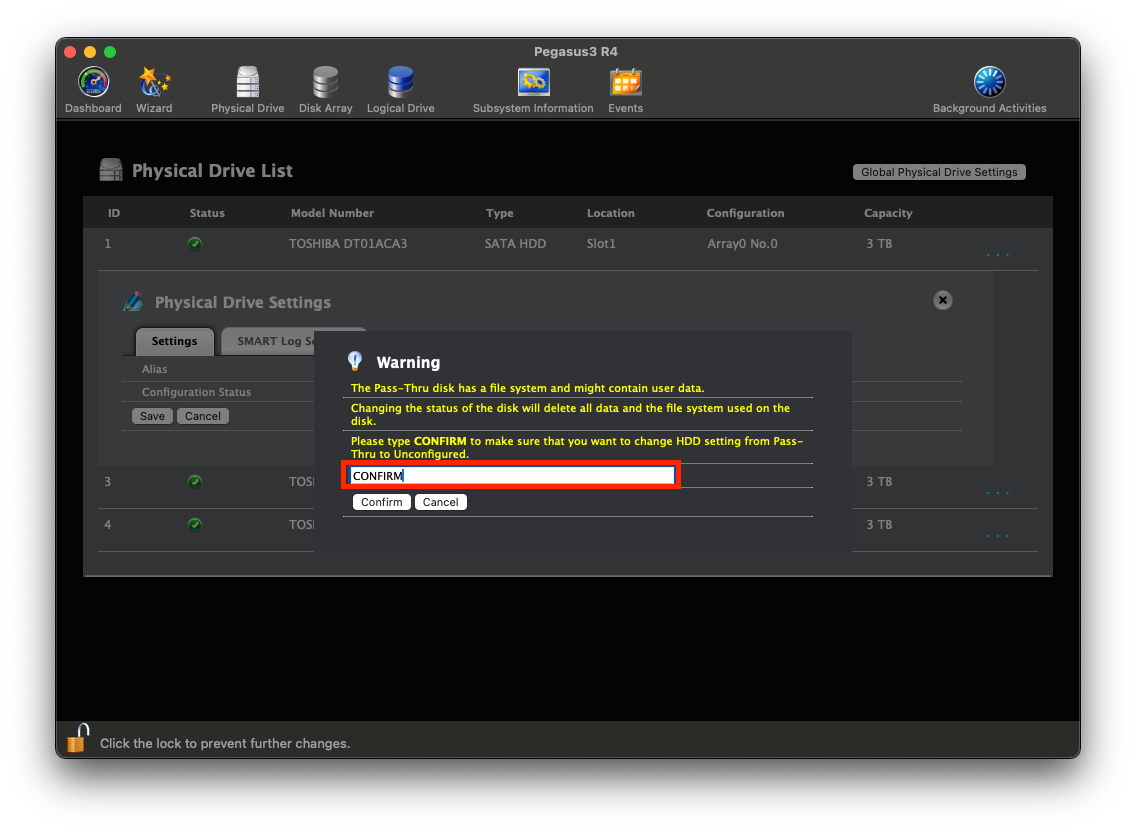
Task: Click the lock icon to prevent changes
Action: tap(78, 739)
